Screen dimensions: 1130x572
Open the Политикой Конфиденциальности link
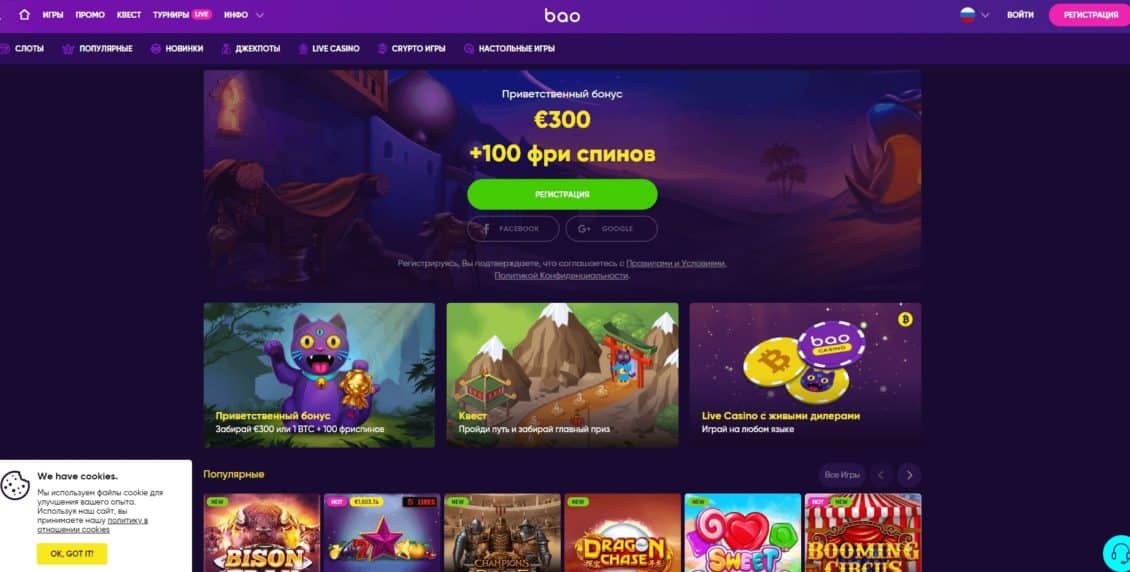[x=561, y=275]
